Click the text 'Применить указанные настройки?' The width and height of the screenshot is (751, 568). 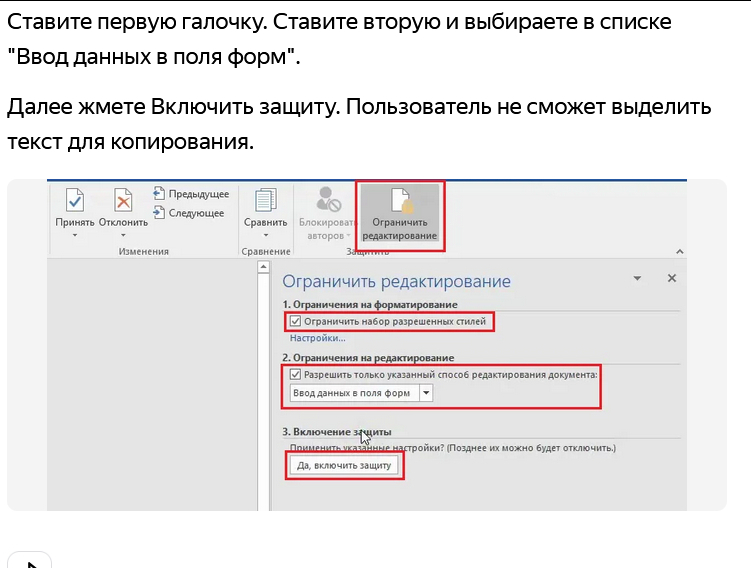pos(367,448)
